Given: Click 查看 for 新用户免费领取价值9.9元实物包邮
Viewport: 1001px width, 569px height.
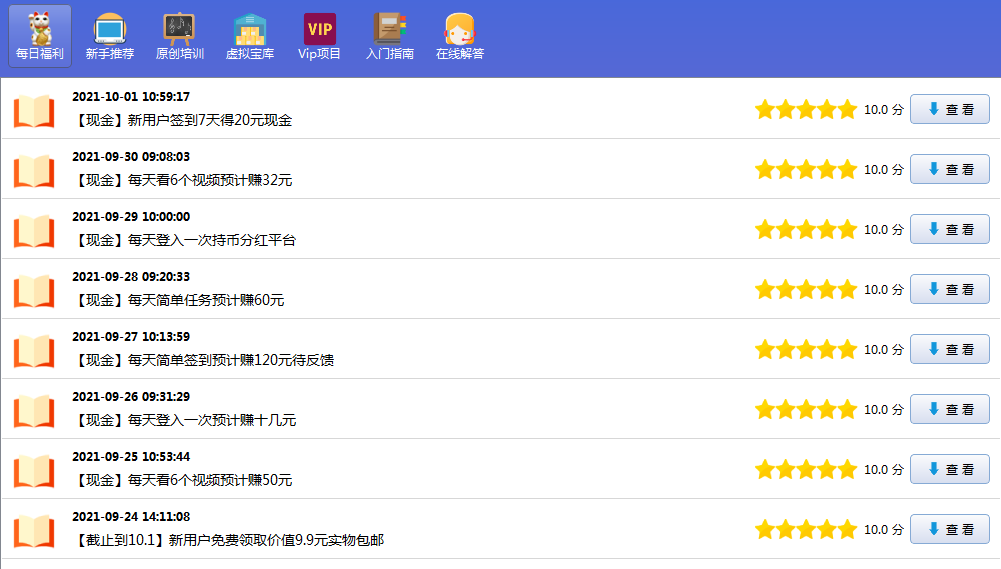Looking at the screenshot, I should tap(949, 529).
